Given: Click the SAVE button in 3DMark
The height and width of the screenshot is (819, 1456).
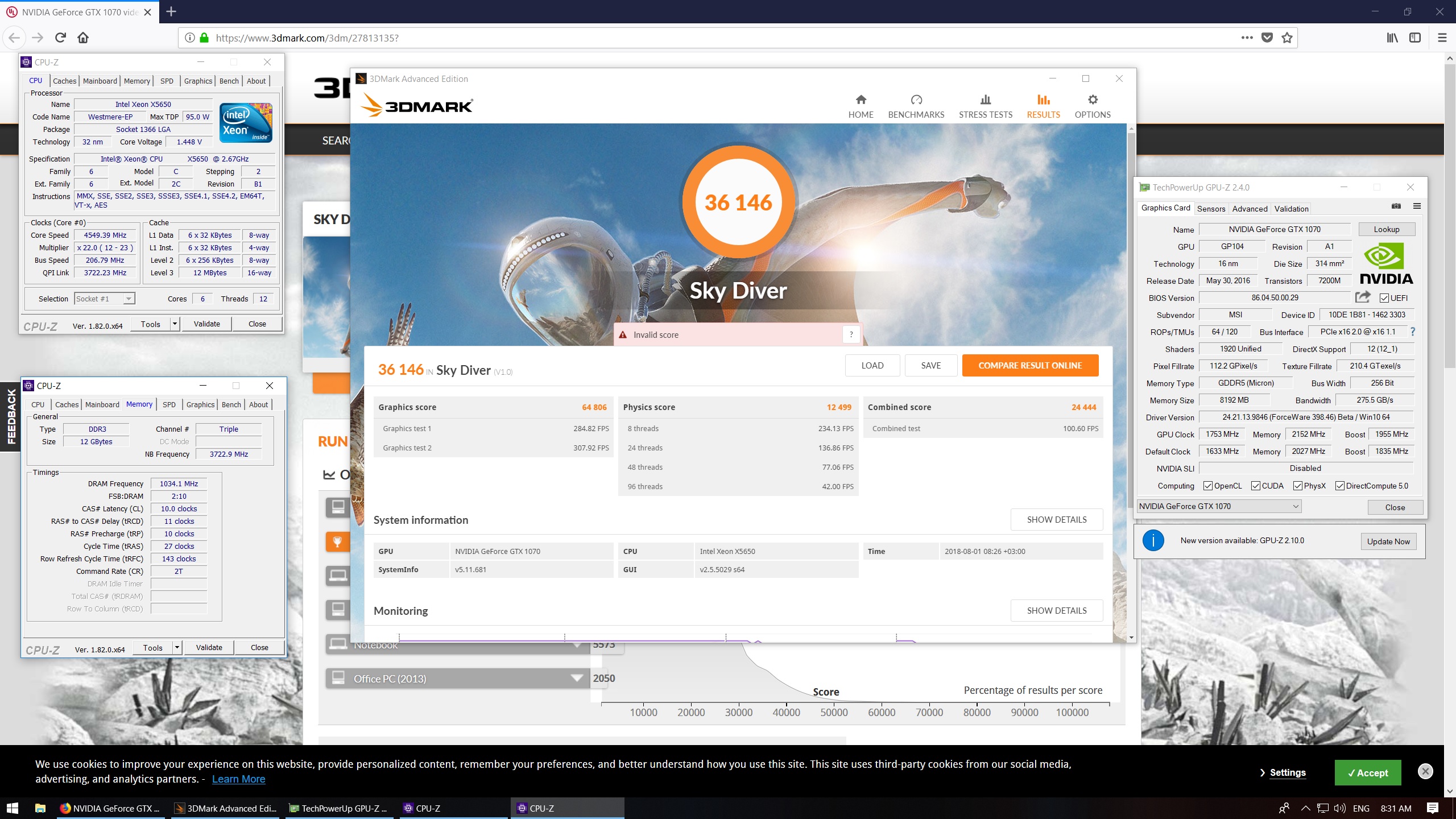Looking at the screenshot, I should (930, 365).
